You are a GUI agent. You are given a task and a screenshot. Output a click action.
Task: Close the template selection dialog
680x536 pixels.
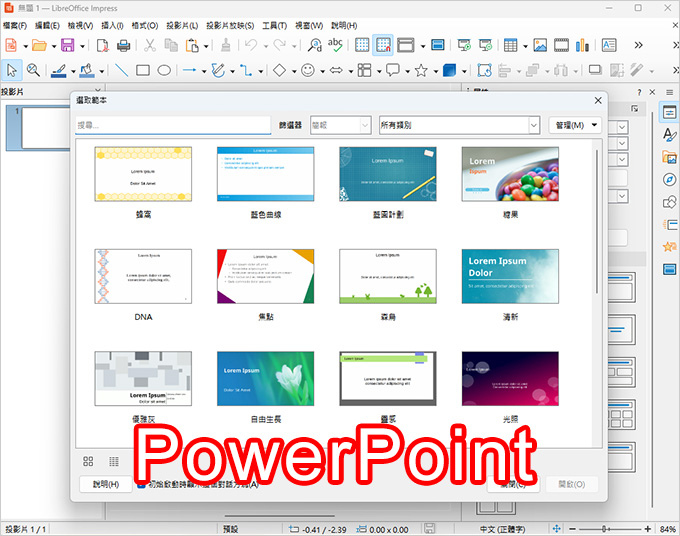pyautogui.click(x=598, y=100)
